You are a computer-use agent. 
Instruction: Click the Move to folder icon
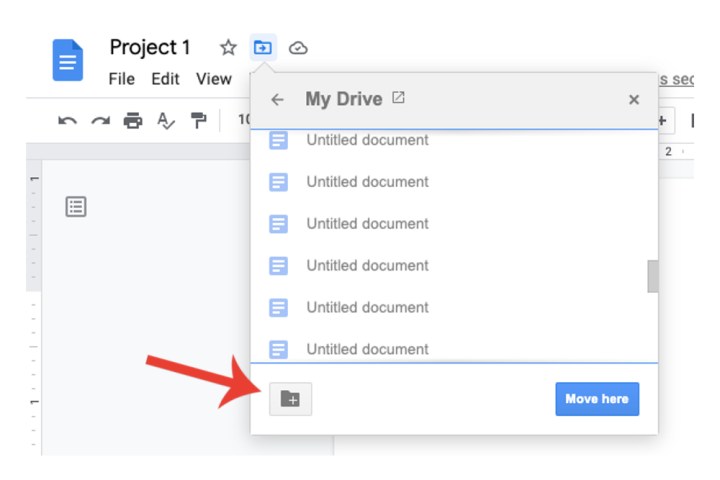click(263, 47)
